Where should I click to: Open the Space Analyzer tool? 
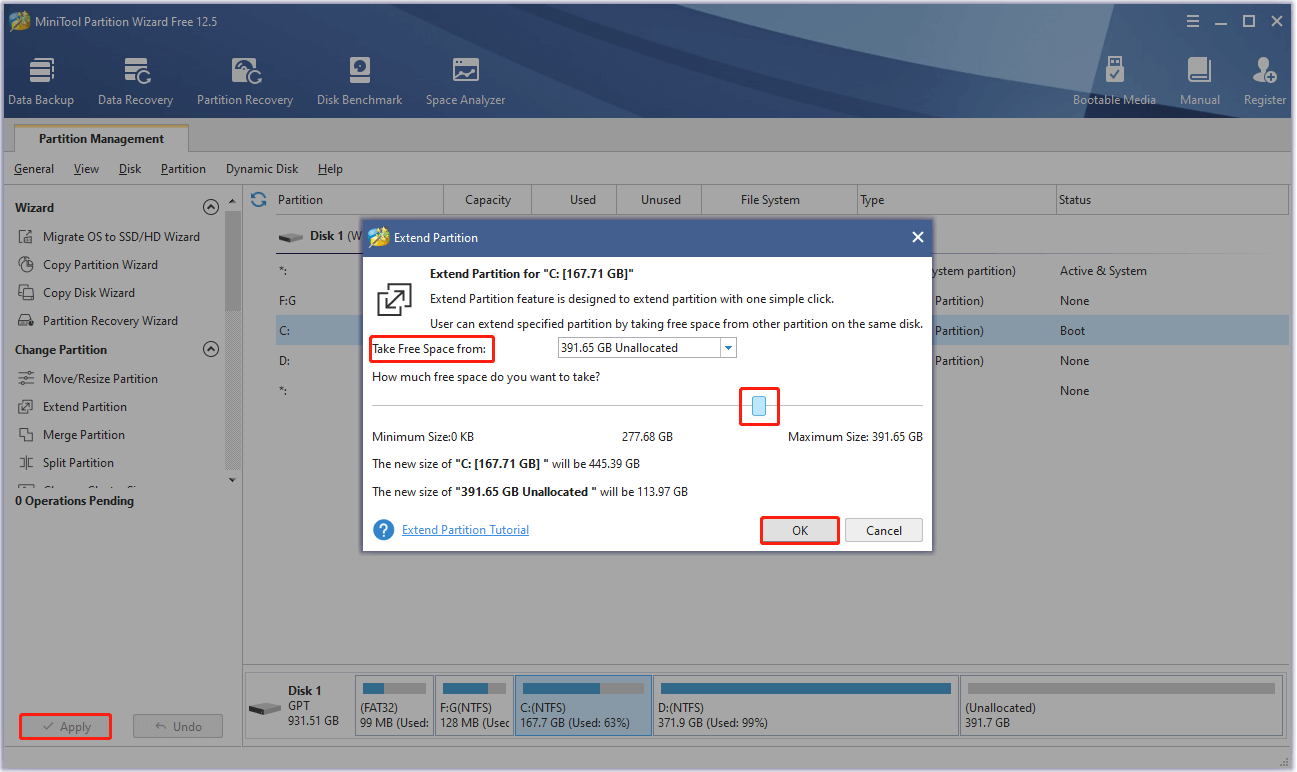pyautogui.click(x=465, y=82)
